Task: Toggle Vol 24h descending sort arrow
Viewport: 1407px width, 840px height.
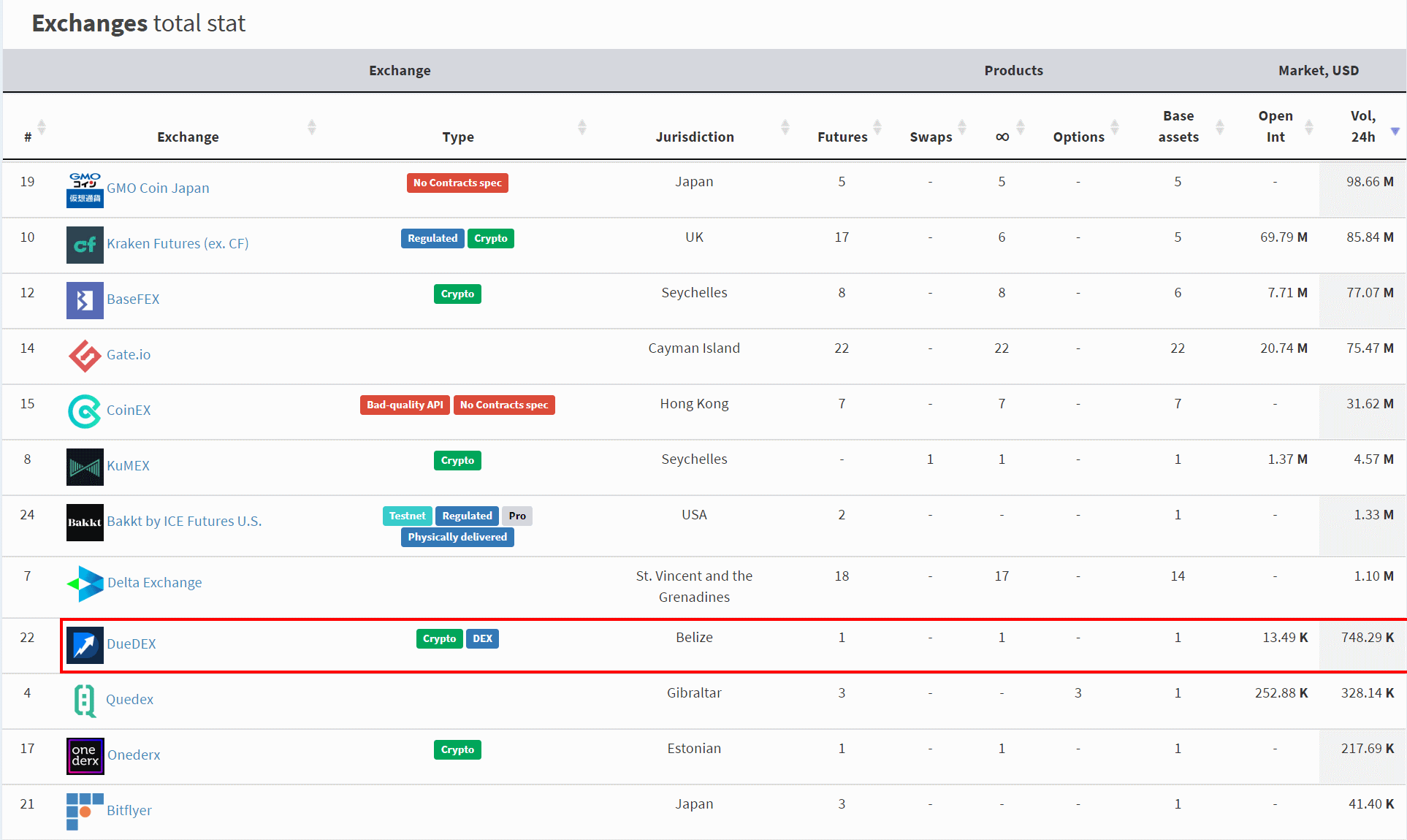Action: 1395,131
